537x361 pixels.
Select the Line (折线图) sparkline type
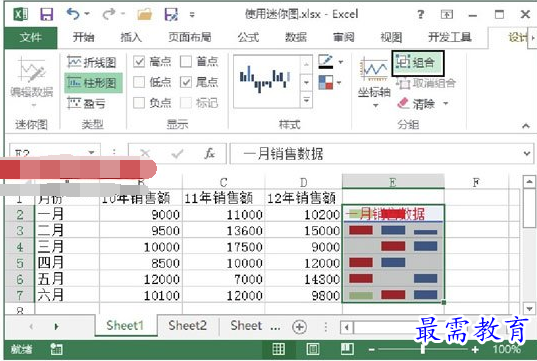click(91, 62)
